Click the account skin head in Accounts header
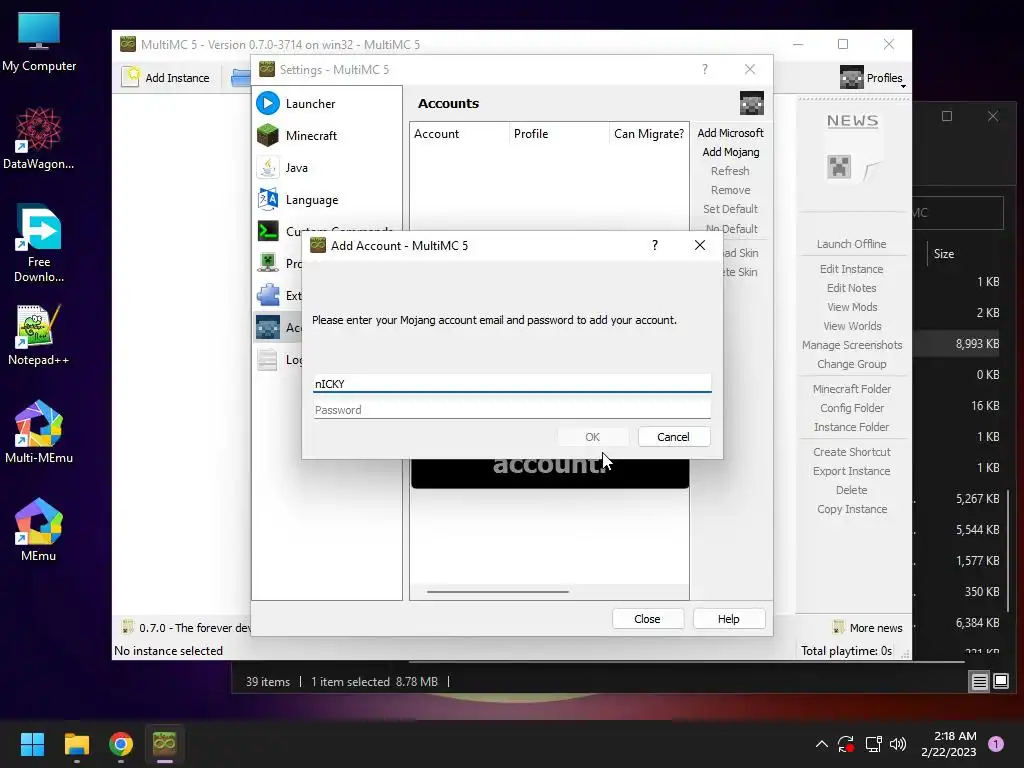Viewport: 1024px width, 768px height. point(752,103)
